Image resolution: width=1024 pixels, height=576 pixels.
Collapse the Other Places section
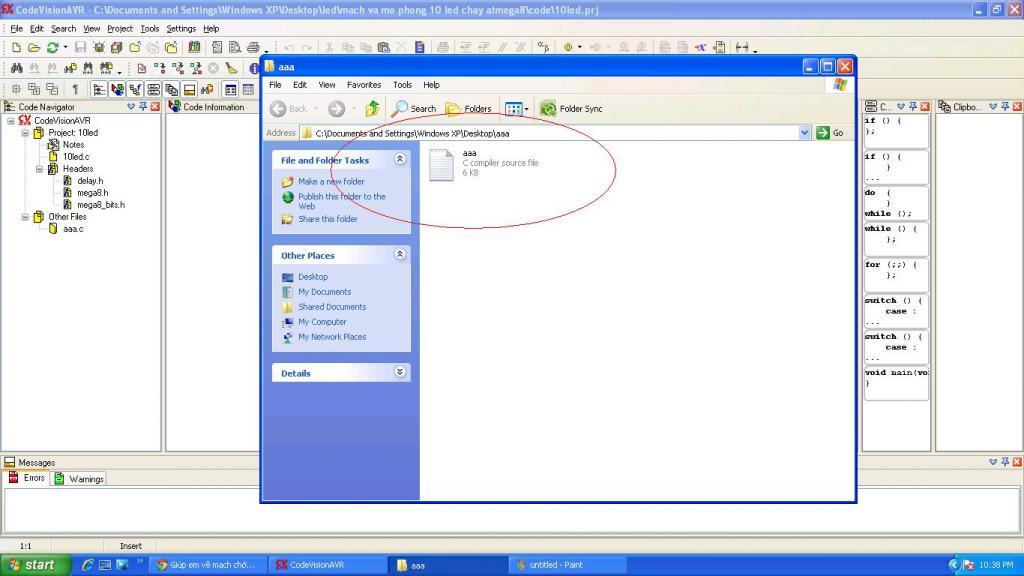point(400,255)
